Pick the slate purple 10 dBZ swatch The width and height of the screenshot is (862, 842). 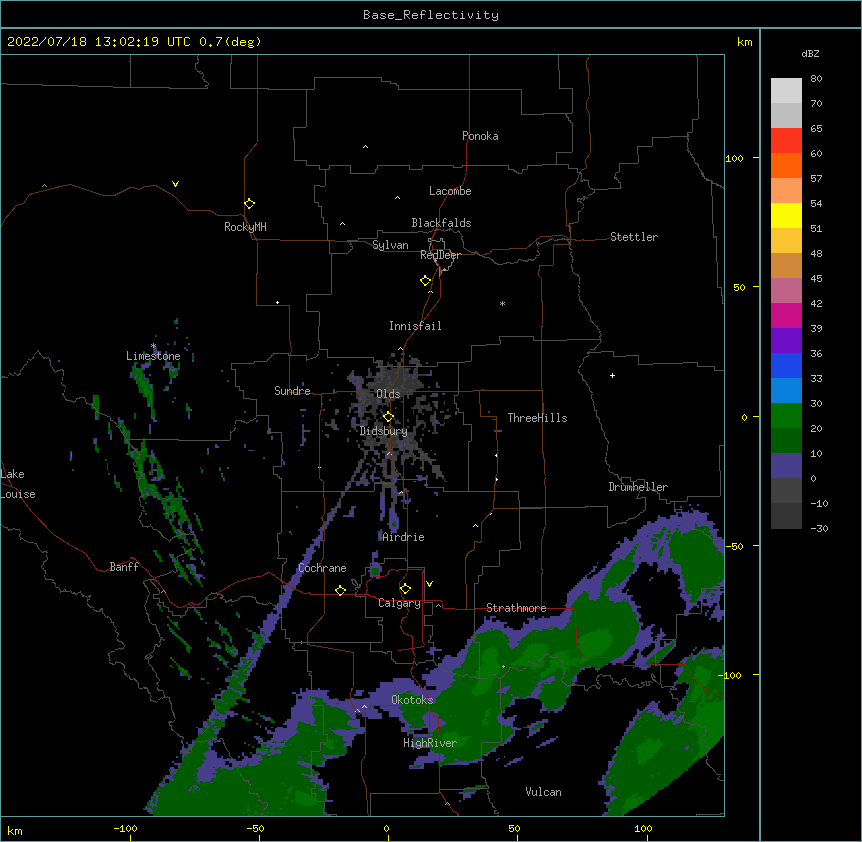[x=786, y=466]
